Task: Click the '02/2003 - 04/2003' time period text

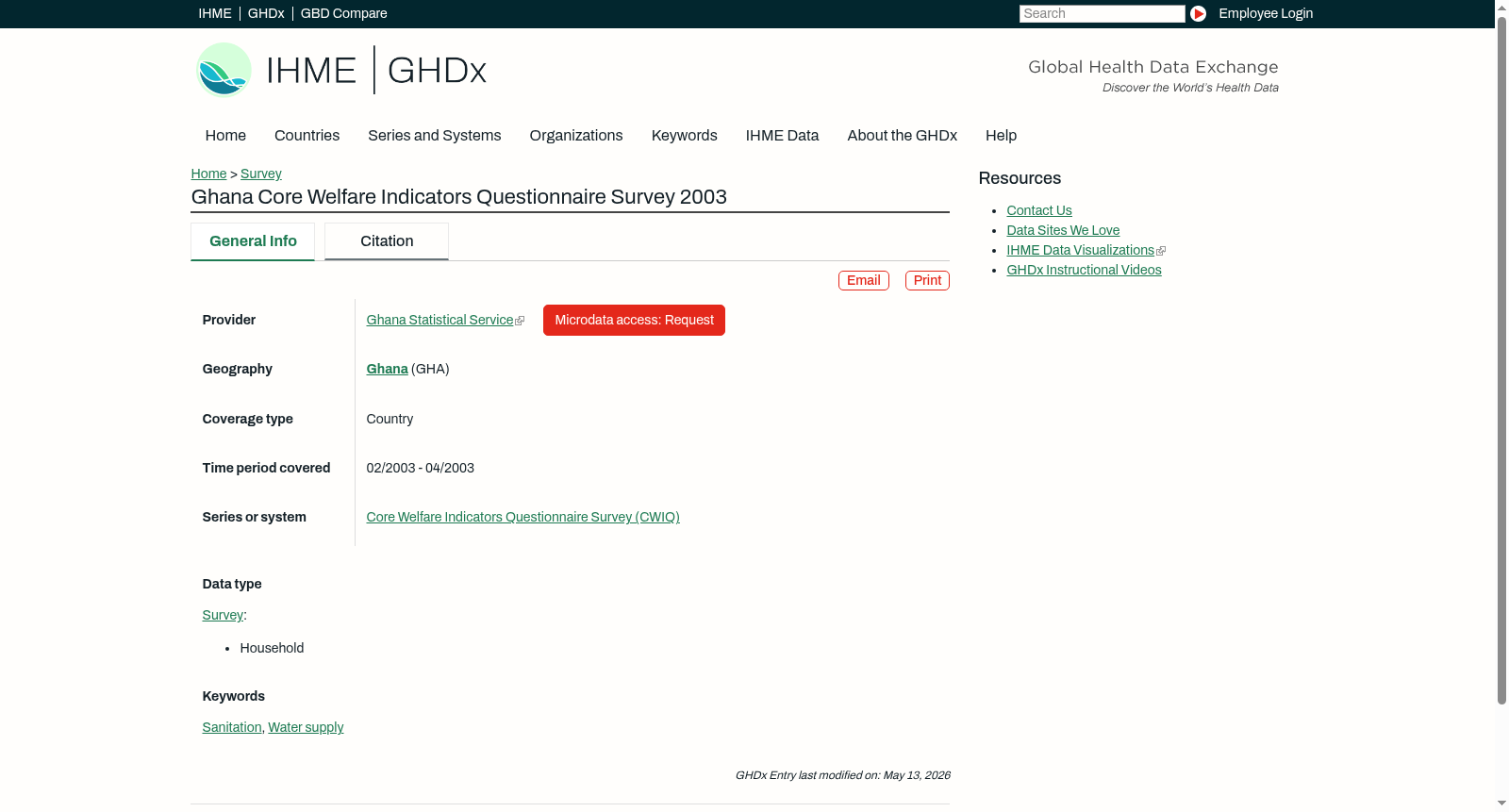Action: click(x=421, y=468)
